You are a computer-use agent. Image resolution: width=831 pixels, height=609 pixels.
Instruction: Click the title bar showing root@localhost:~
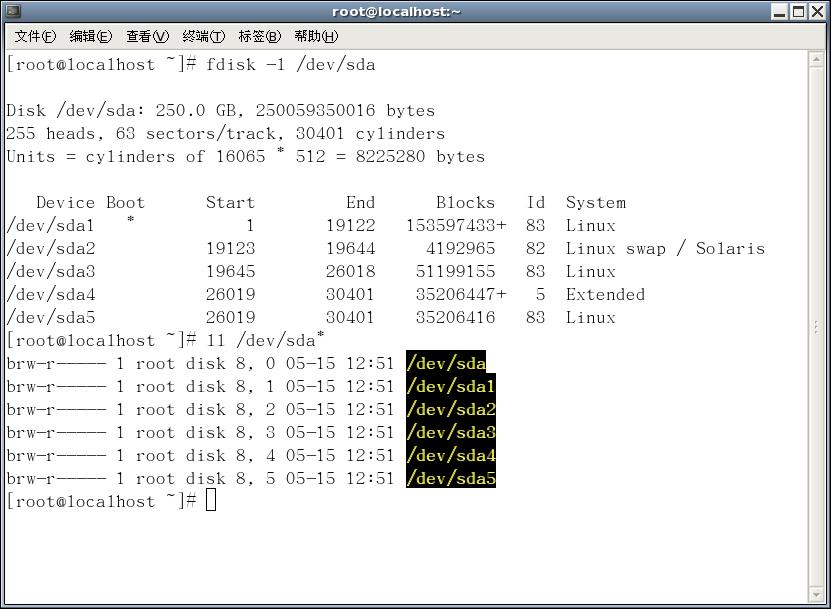click(395, 11)
